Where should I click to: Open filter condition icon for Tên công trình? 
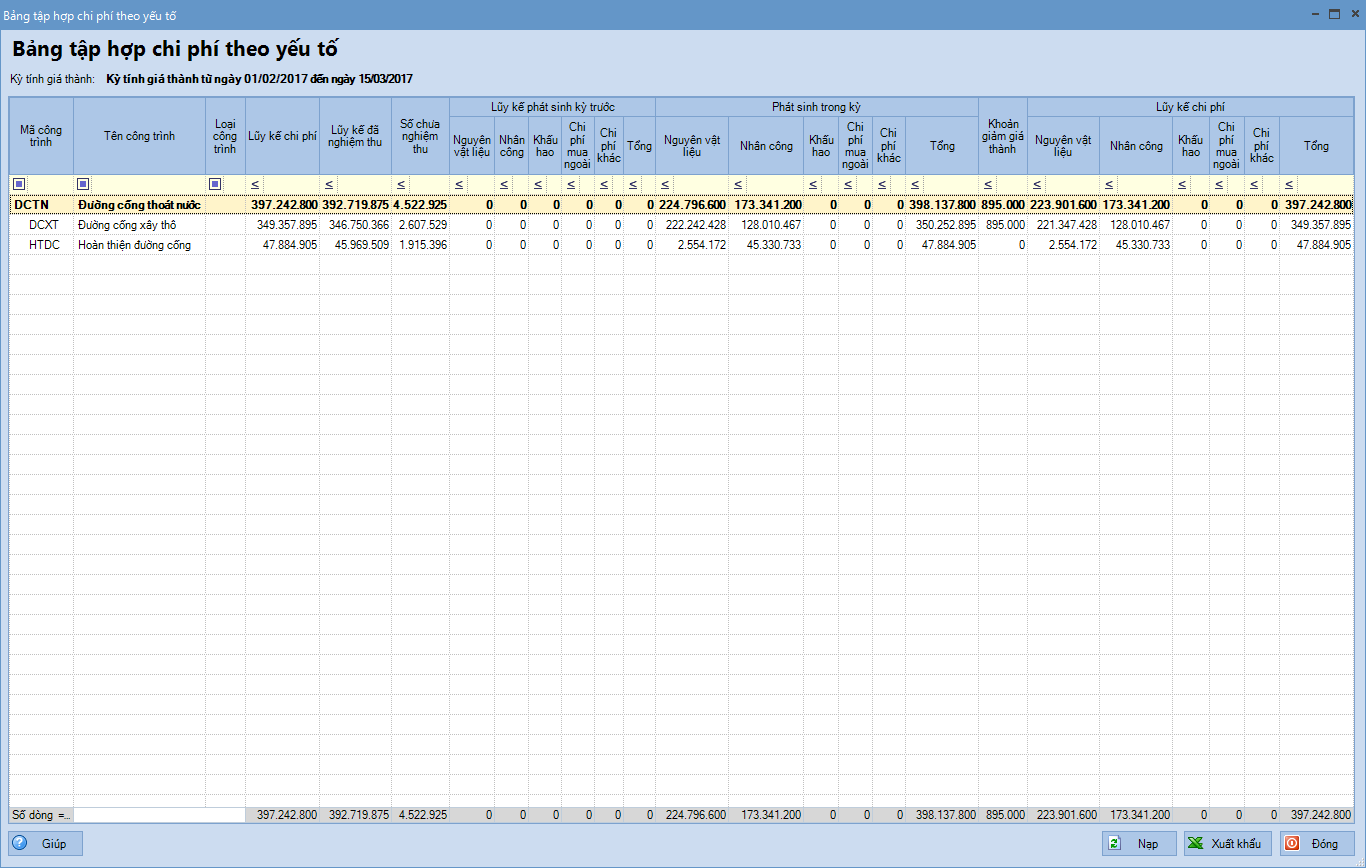pyautogui.click(x=83, y=184)
